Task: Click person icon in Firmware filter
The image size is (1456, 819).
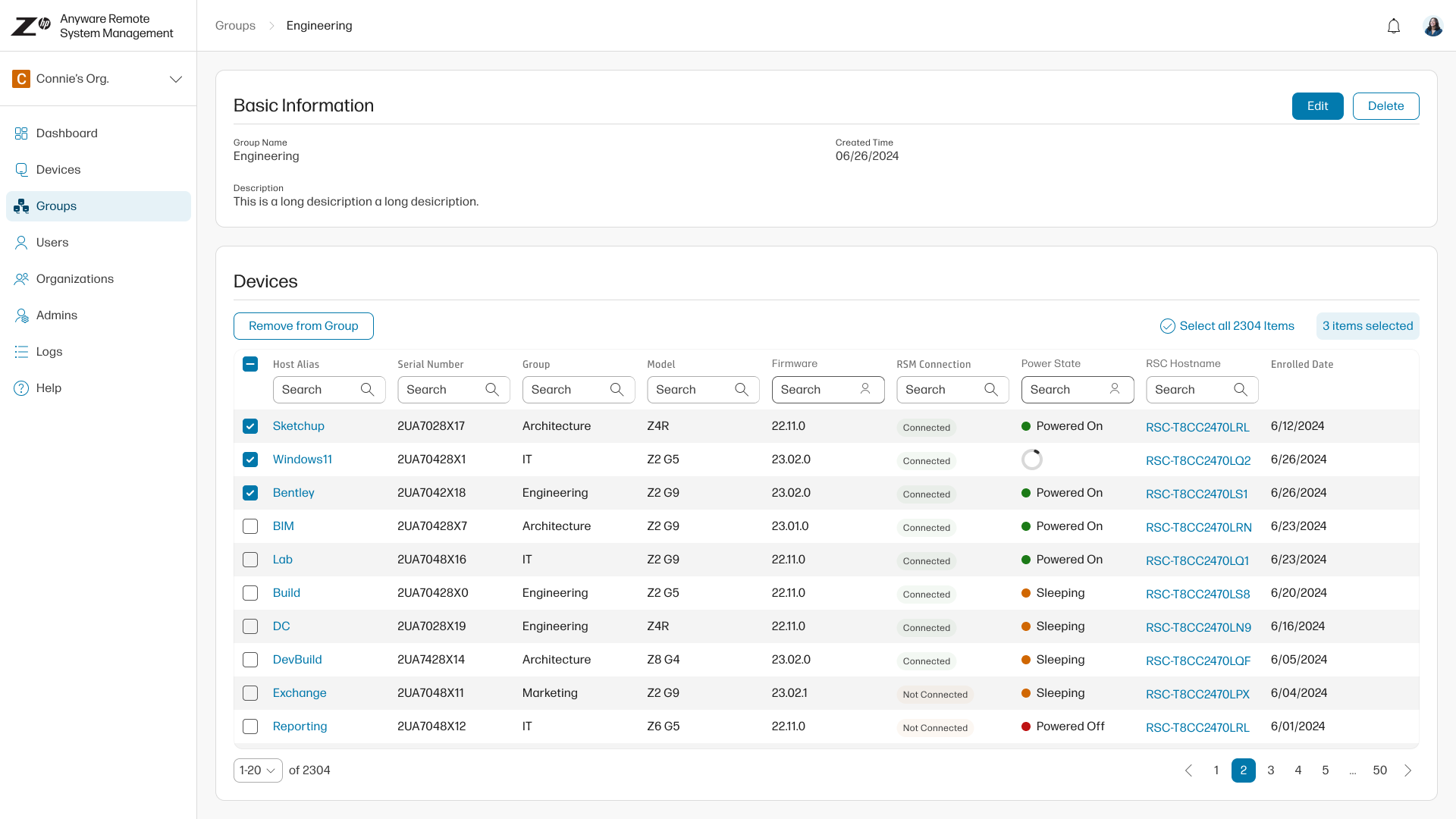Action: 865,389
